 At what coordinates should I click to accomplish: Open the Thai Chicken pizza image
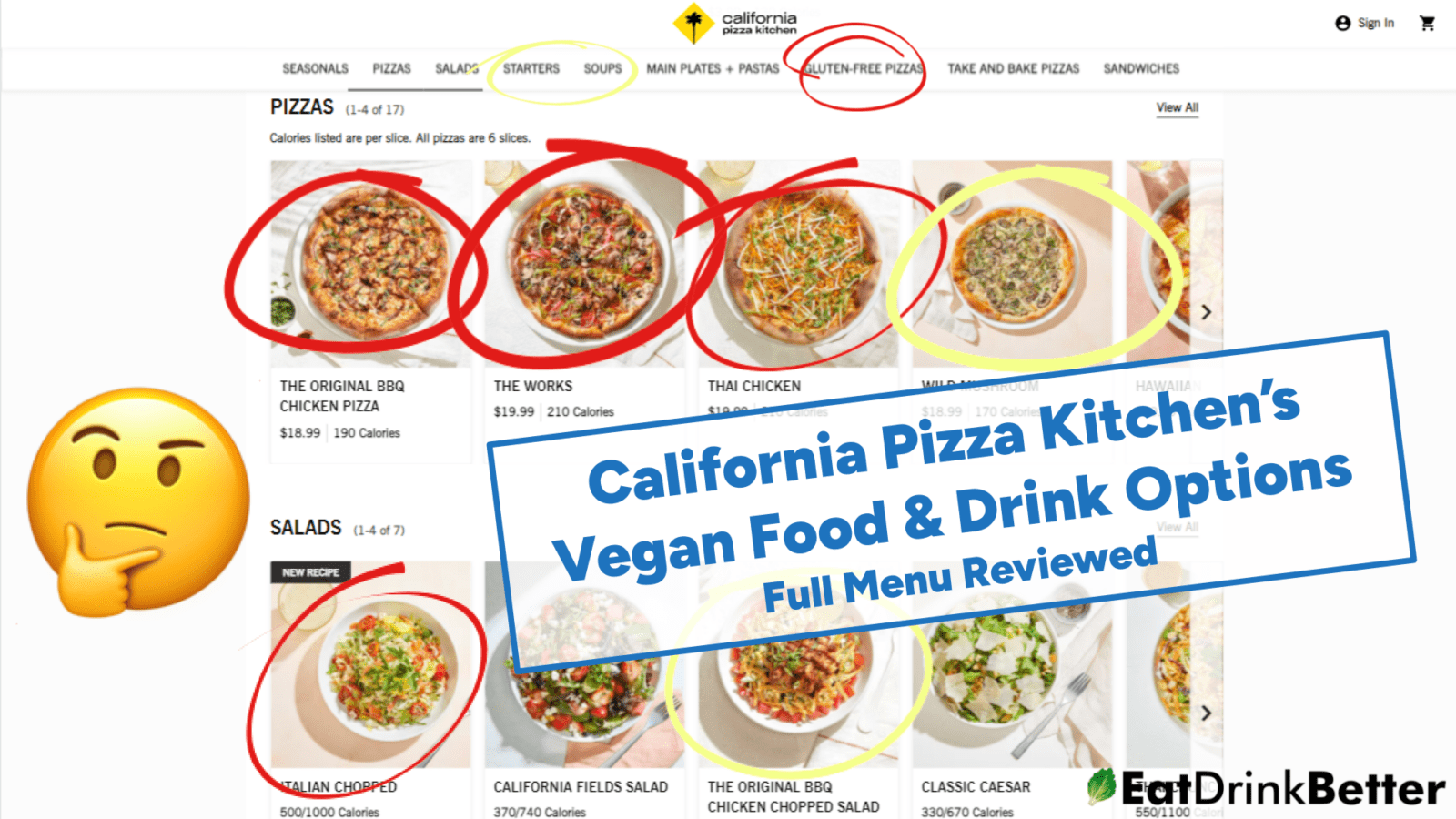coord(799,264)
